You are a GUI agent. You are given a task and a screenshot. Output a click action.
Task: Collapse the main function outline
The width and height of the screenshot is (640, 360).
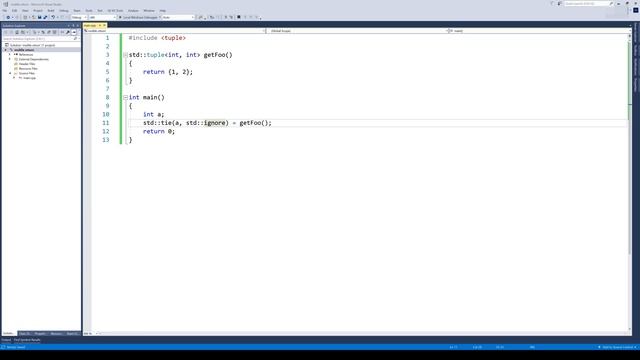(x=125, y=98)
